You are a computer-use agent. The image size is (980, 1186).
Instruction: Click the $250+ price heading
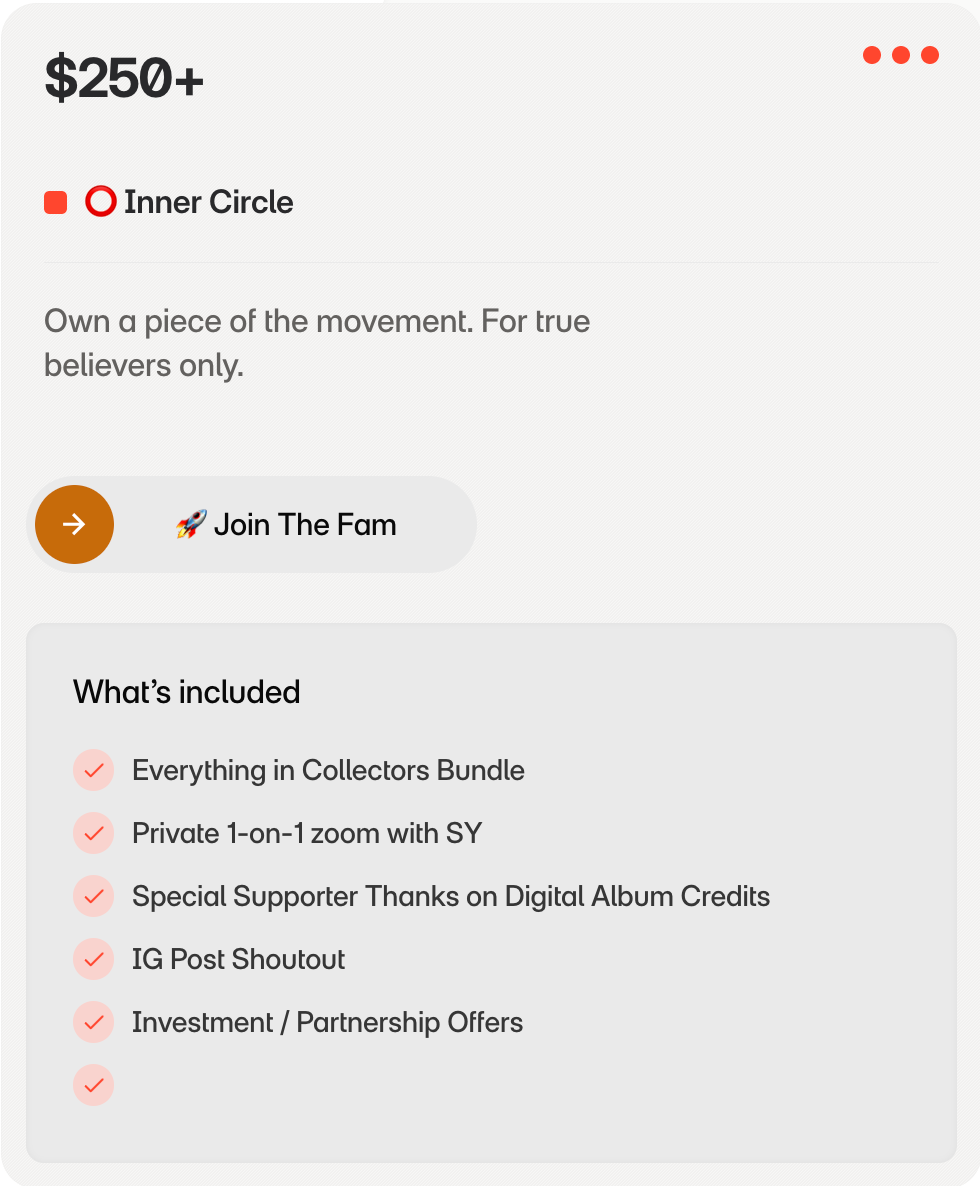tap(124, 80)
